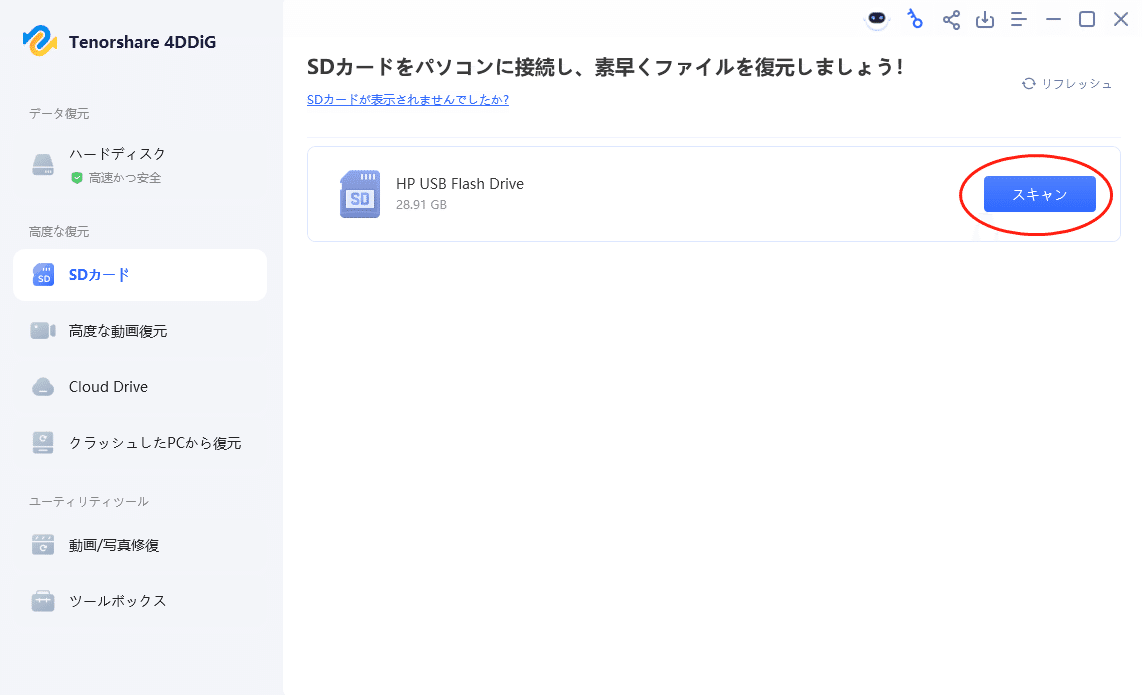
Task: Switch to 高度な動画復元 section
Action: (140, 330)
